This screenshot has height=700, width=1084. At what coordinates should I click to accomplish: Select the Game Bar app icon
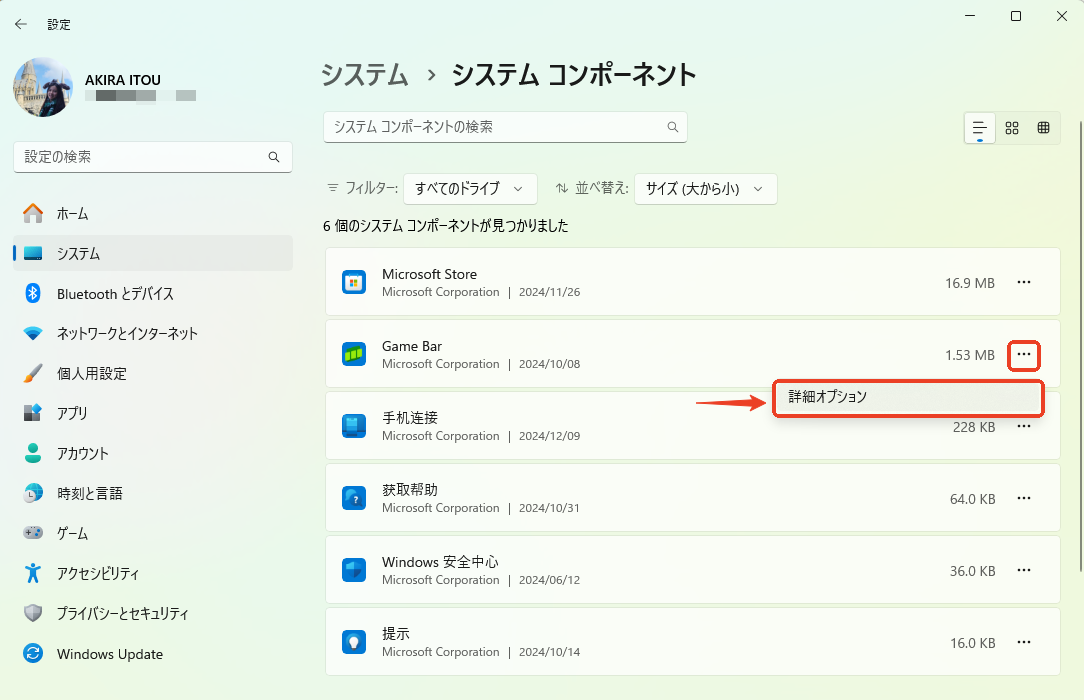[352, 354]
